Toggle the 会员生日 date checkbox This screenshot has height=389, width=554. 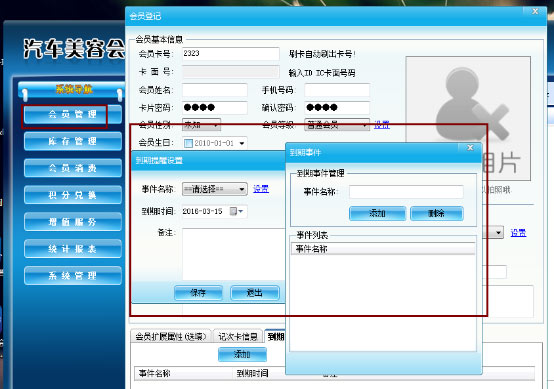(189, 143)
